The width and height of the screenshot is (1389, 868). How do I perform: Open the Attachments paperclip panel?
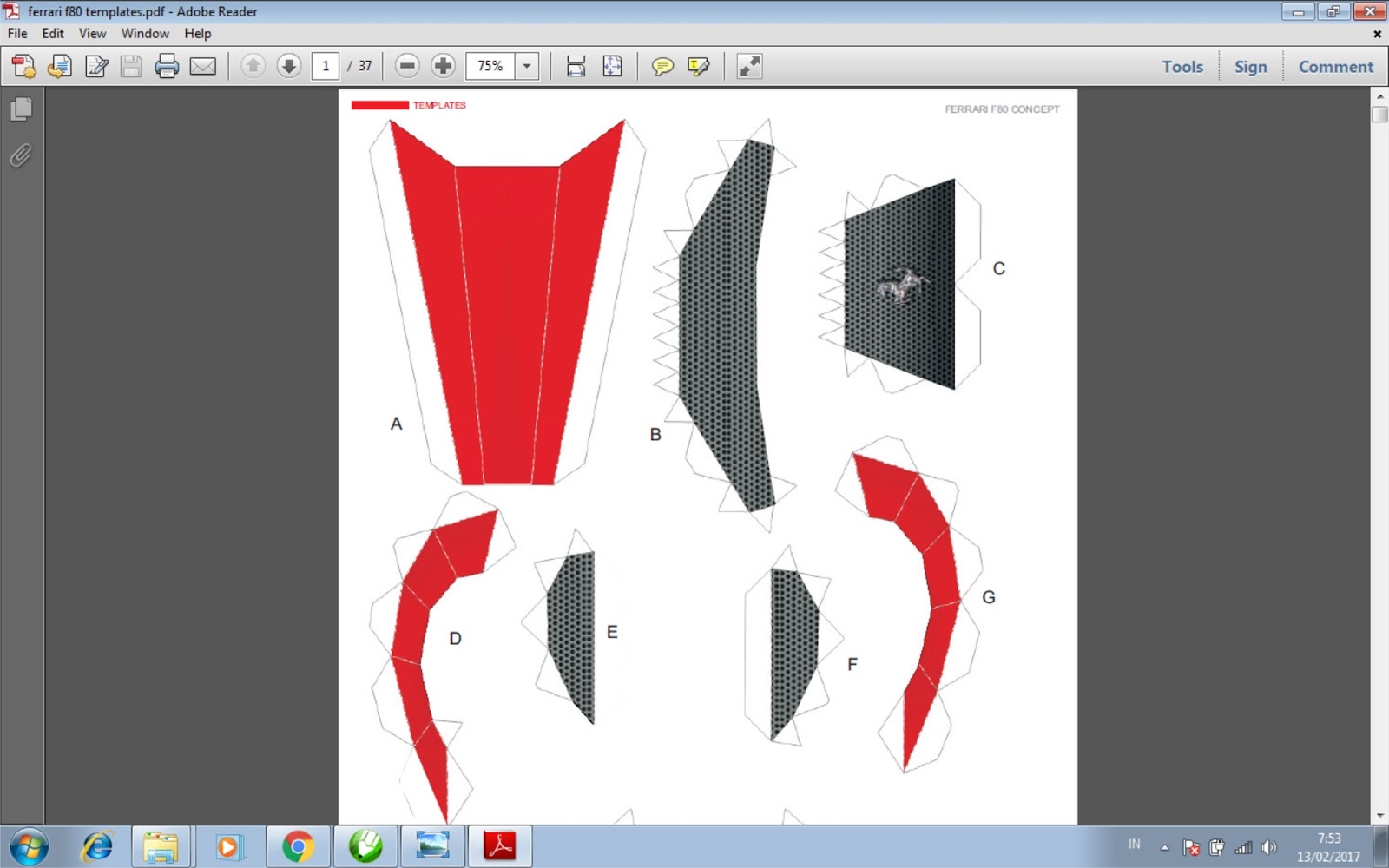coord(21,156)
